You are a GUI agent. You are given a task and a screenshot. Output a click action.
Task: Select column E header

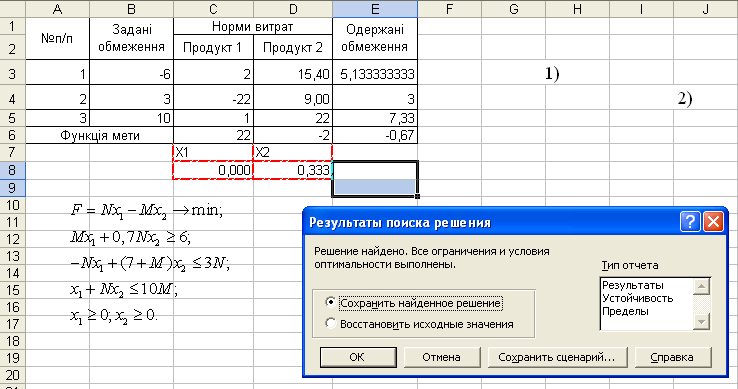pos(375,9)
